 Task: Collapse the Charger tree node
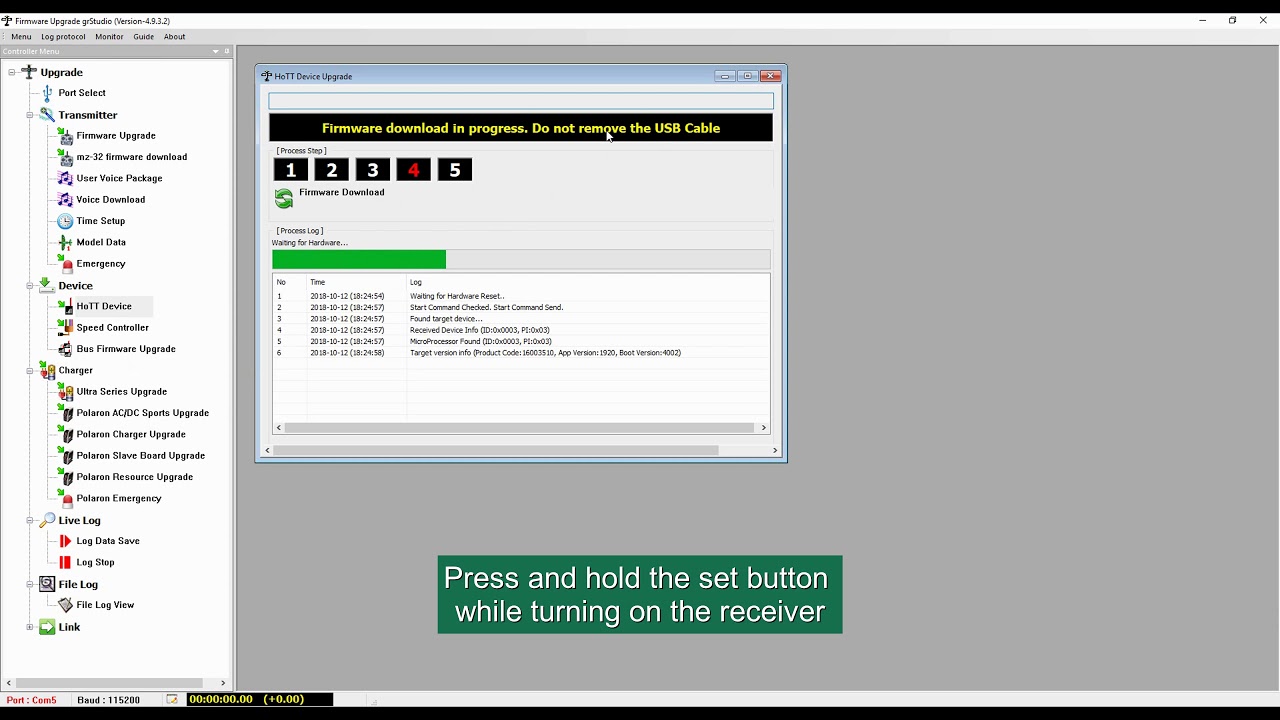click(x=30, y=371)
